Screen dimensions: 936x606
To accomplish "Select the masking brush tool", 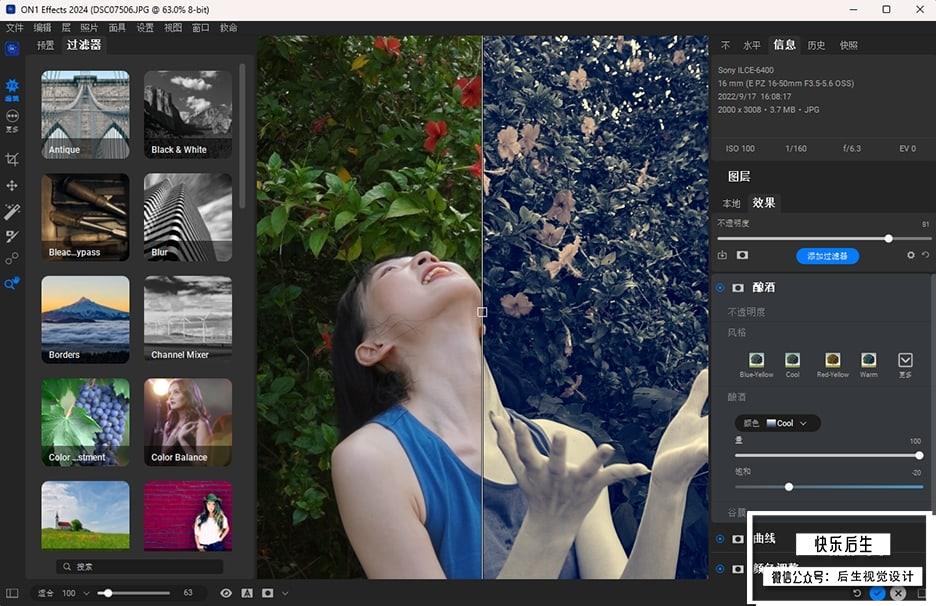I will coord(12,236).
